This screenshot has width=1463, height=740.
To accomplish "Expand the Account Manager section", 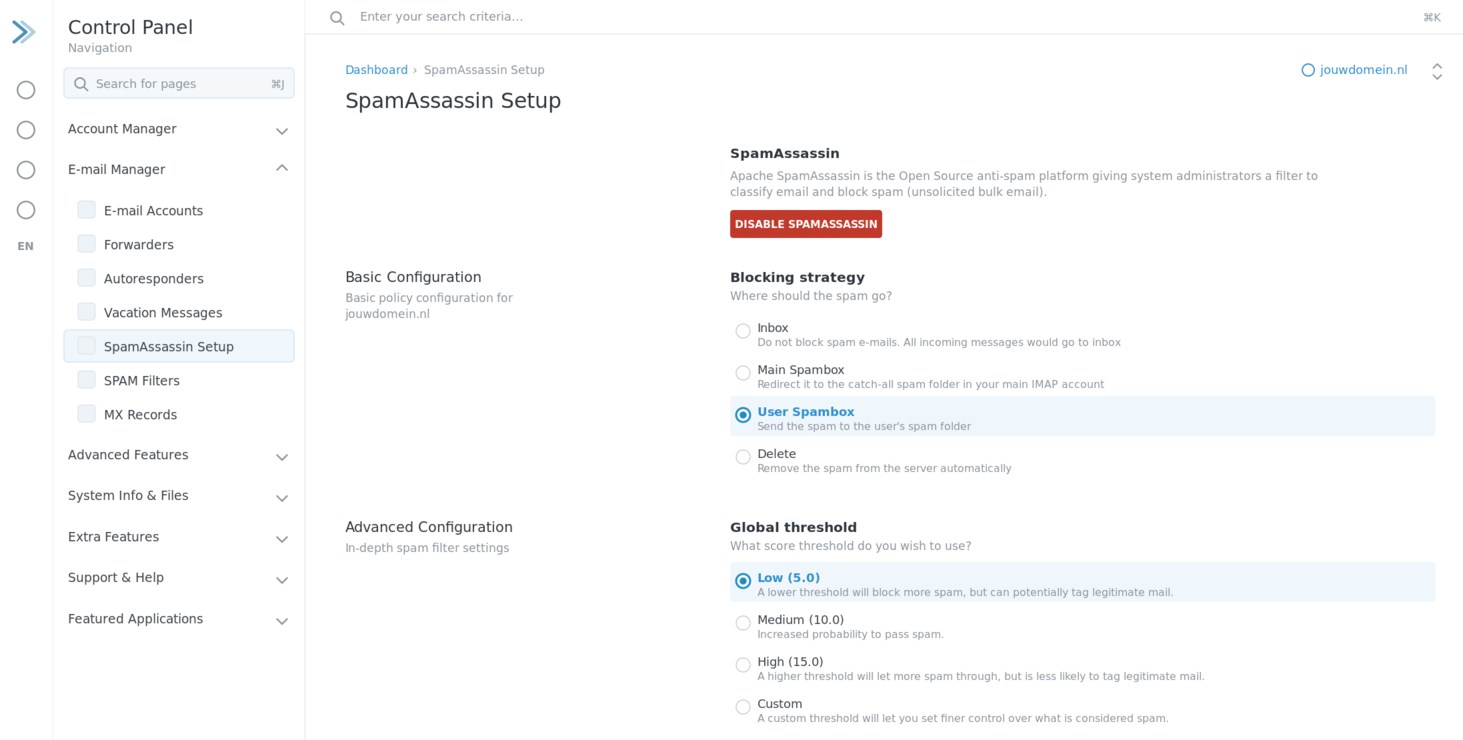I will [x=179, y=129].
